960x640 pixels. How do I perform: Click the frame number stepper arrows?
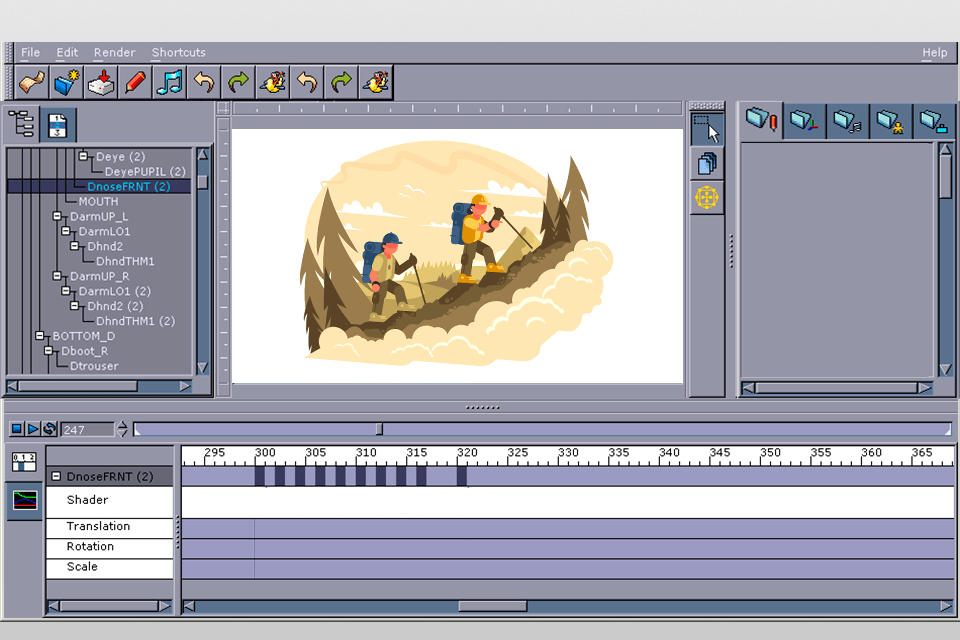click(122, 429)
